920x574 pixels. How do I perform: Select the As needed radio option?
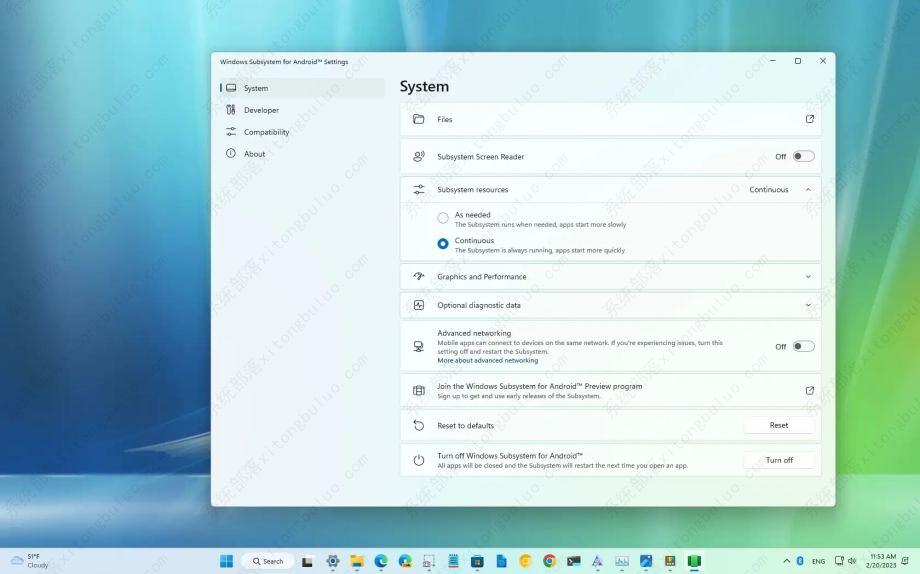point(443,218)
